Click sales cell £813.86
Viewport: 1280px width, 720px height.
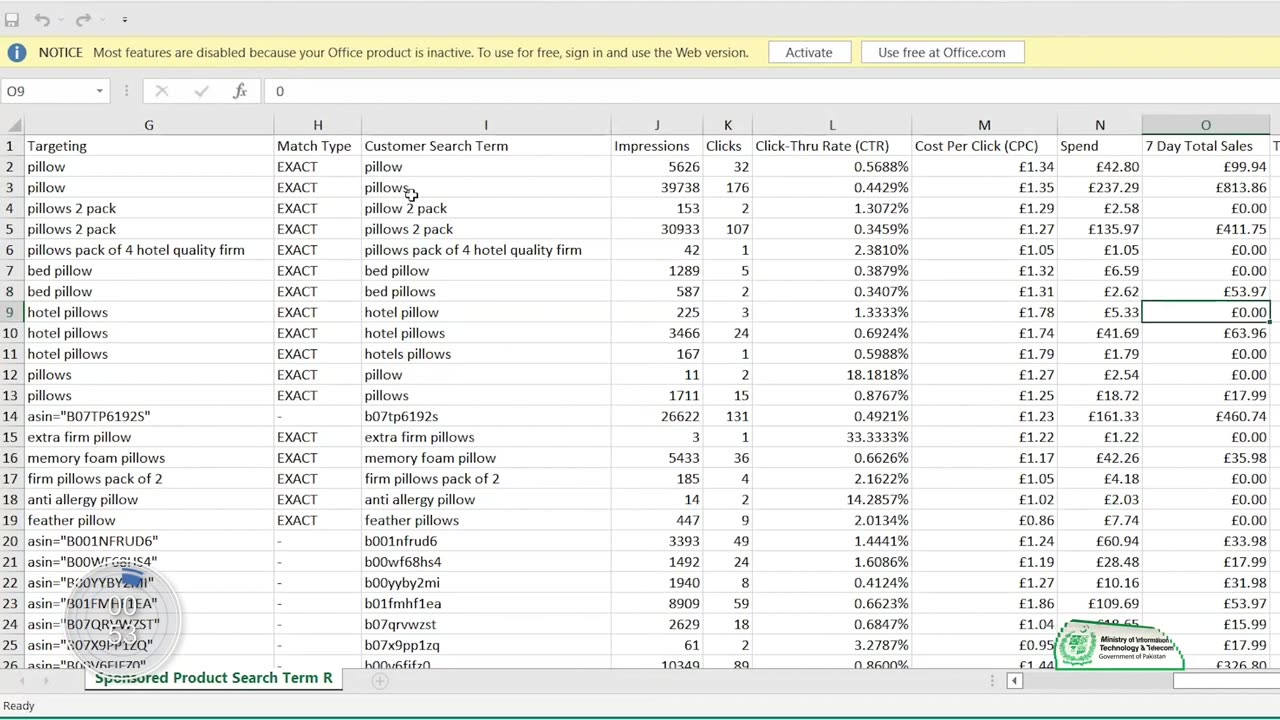point(1205,188)
